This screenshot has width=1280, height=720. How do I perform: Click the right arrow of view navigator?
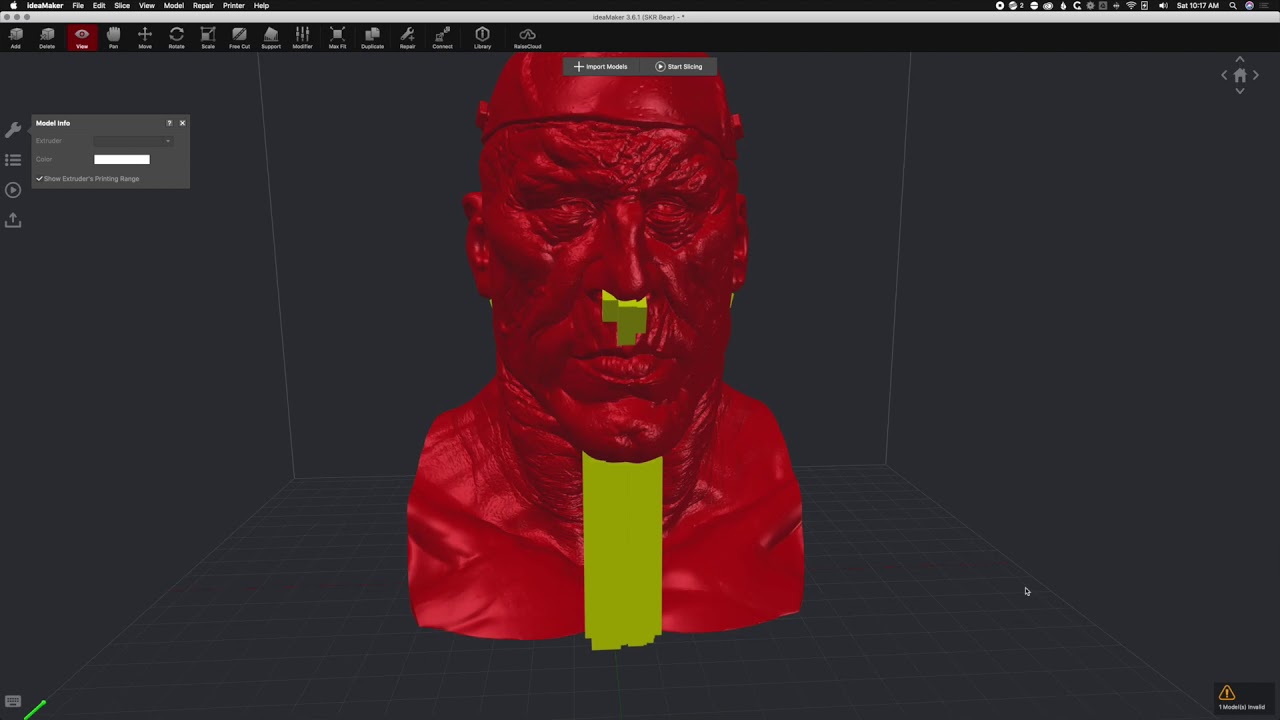click(x=1256, y=75)
